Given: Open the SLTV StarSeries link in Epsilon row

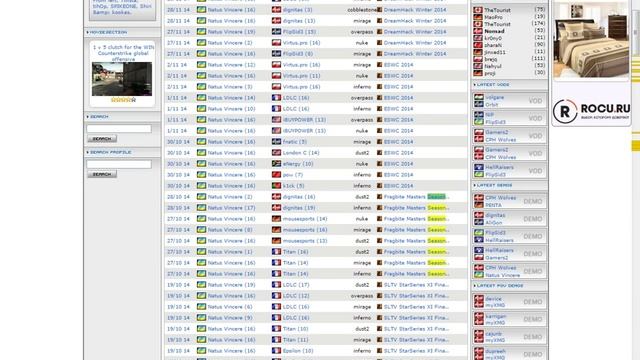Looking at the screenshot, I should tap(416, 351).
